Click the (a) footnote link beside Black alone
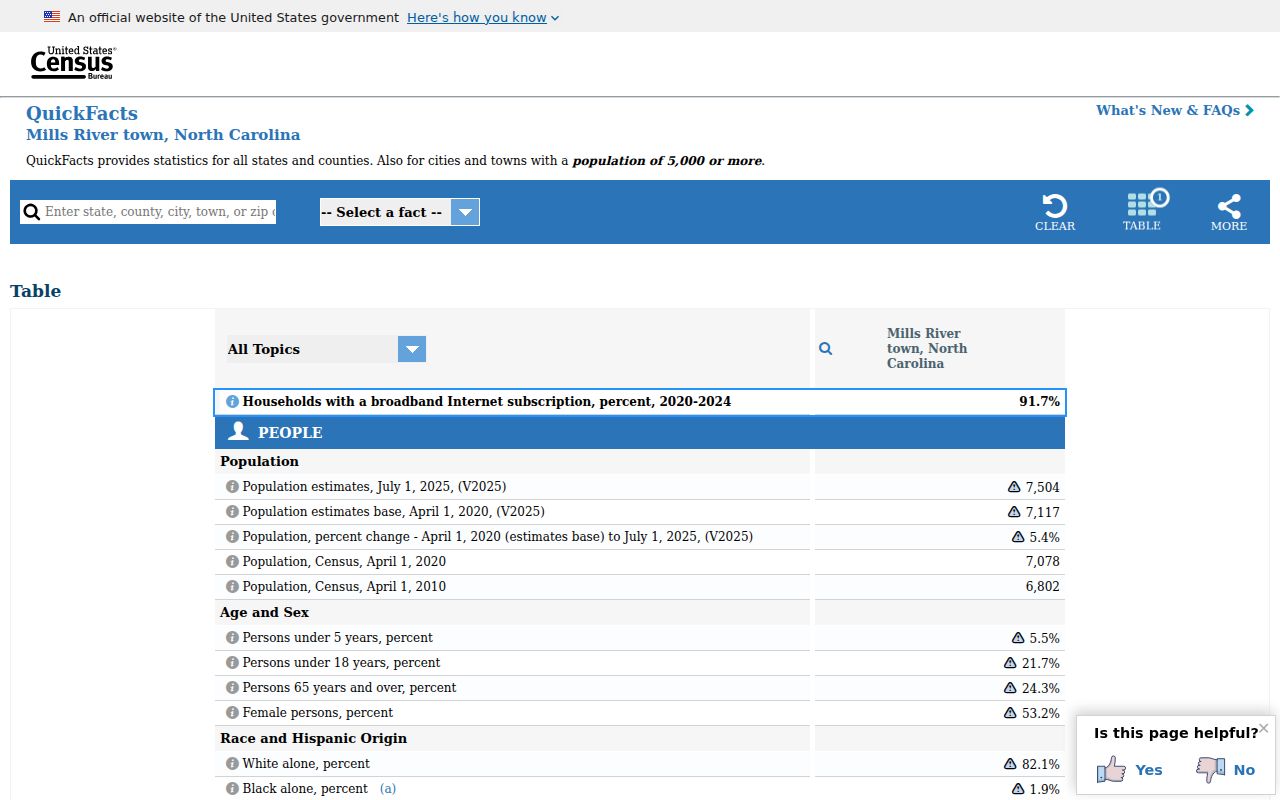The height and width of the screenshot is (800, 1280). (x=388, y=789)
